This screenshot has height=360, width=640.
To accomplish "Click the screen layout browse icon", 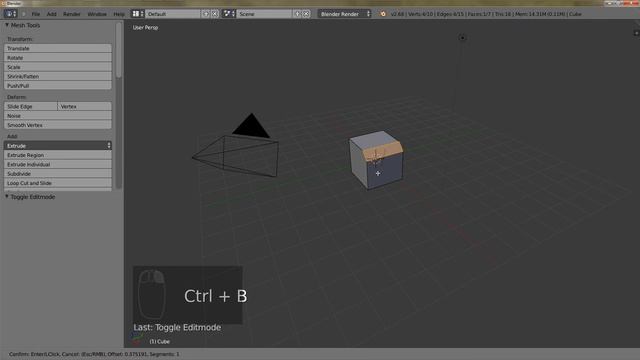I will click(x=138, y=14).
